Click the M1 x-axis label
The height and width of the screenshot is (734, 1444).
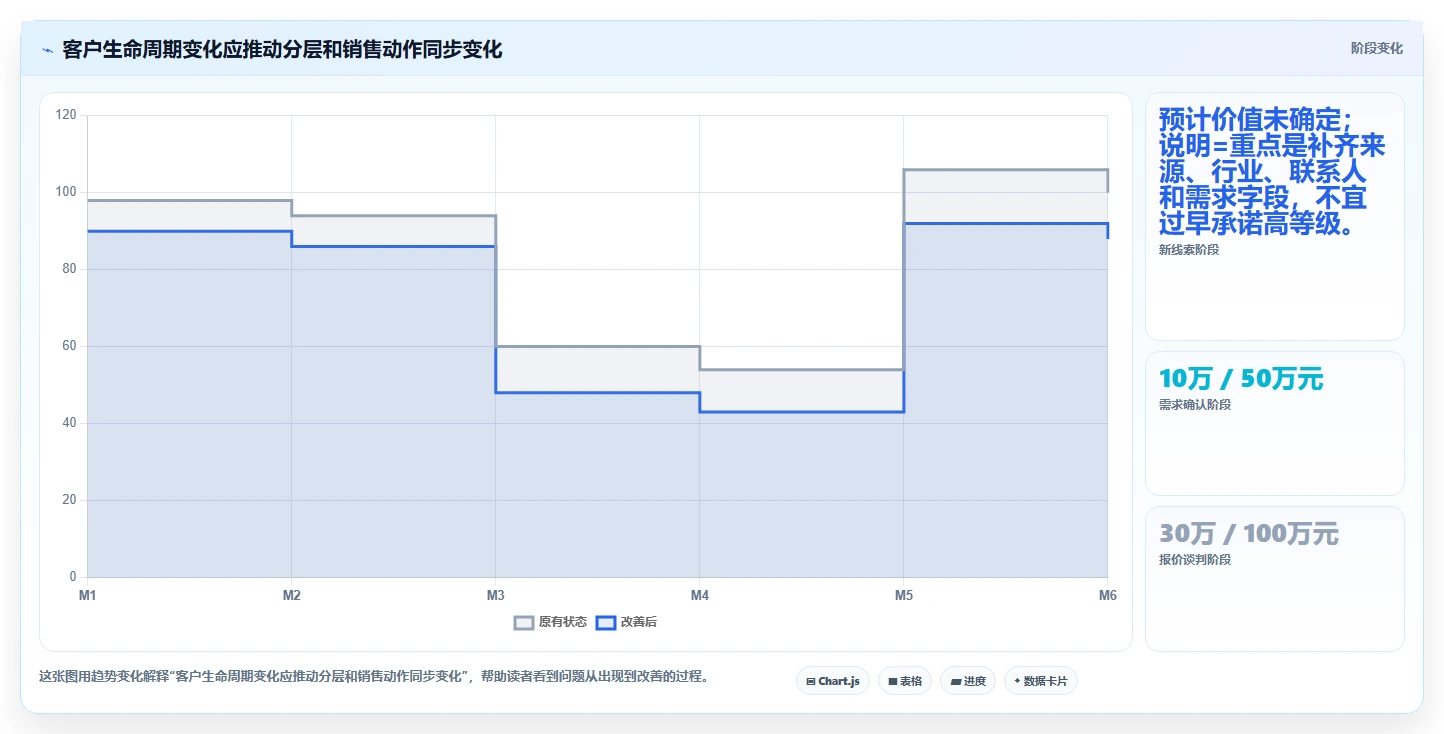click(x=88, y=596)
